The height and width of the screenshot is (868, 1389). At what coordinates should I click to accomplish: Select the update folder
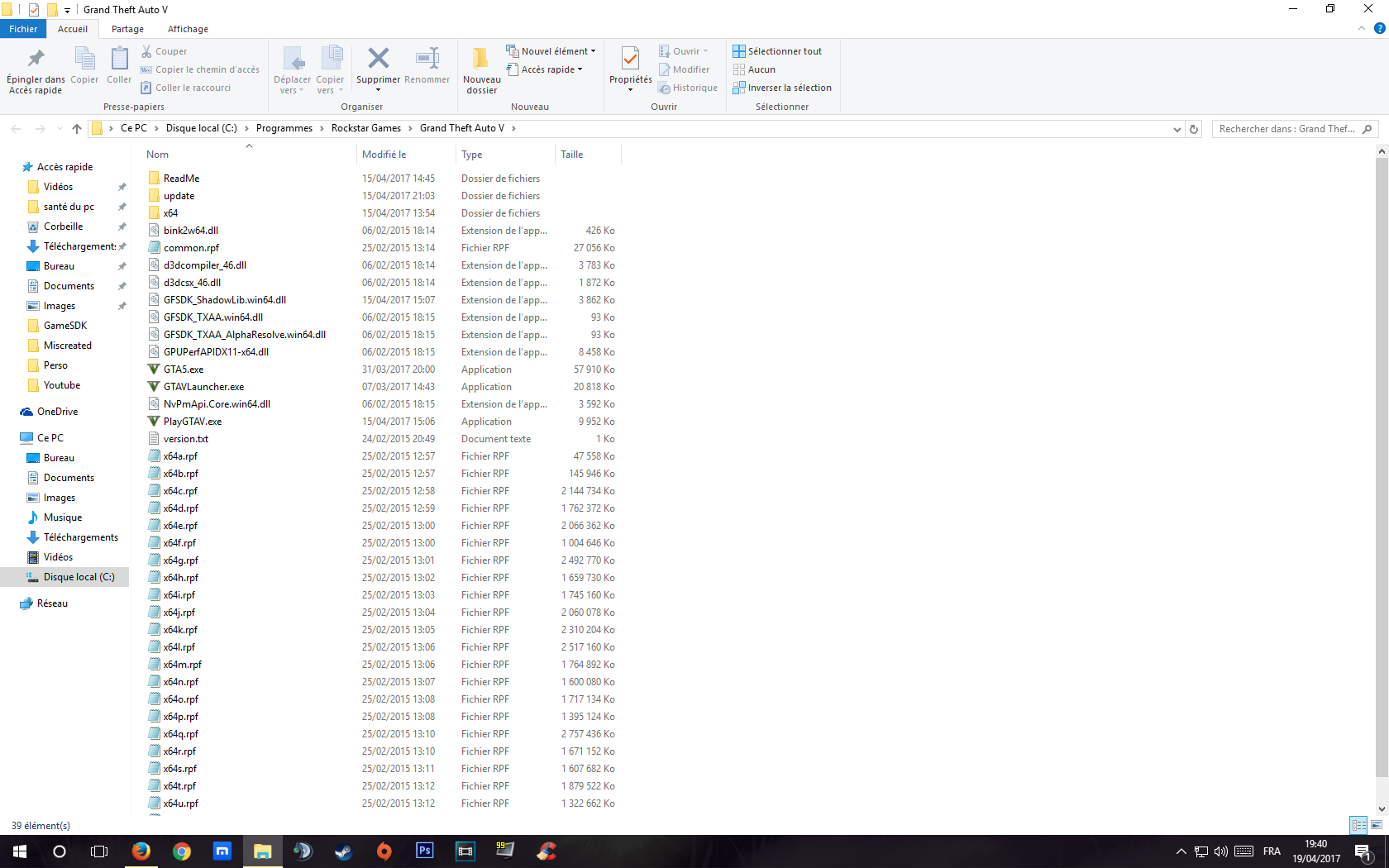point(179,196)
